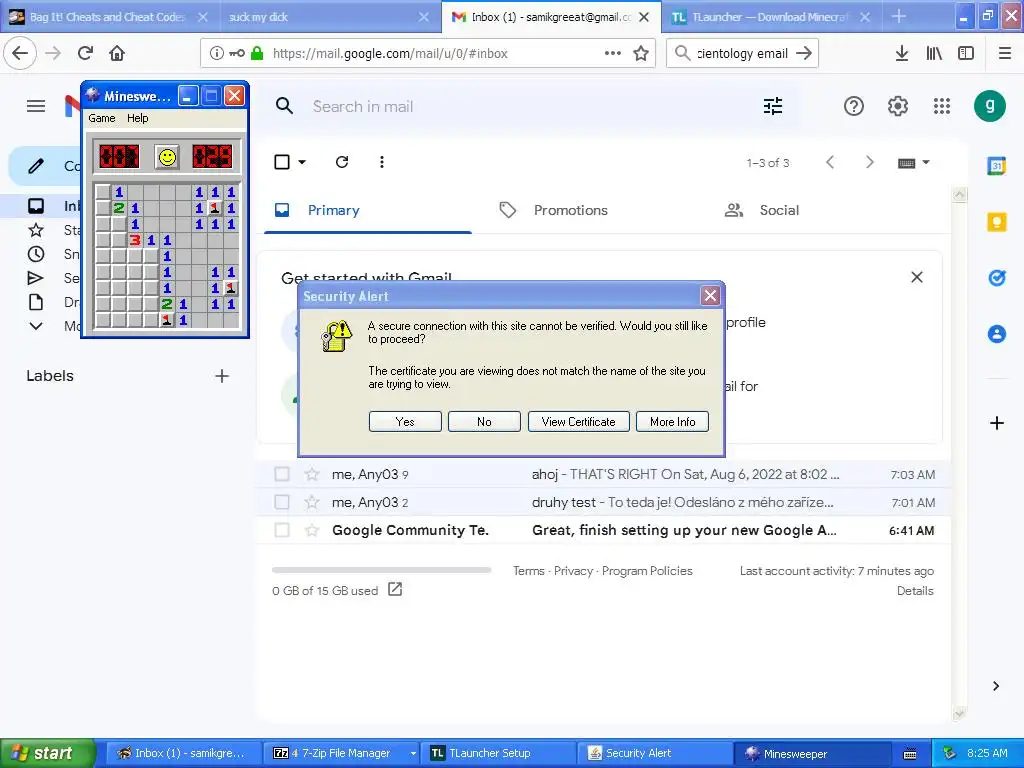Screen dimensions: 1024x768
Task: Check the box for 'ahoj' email row
Action: coord(281,474)
